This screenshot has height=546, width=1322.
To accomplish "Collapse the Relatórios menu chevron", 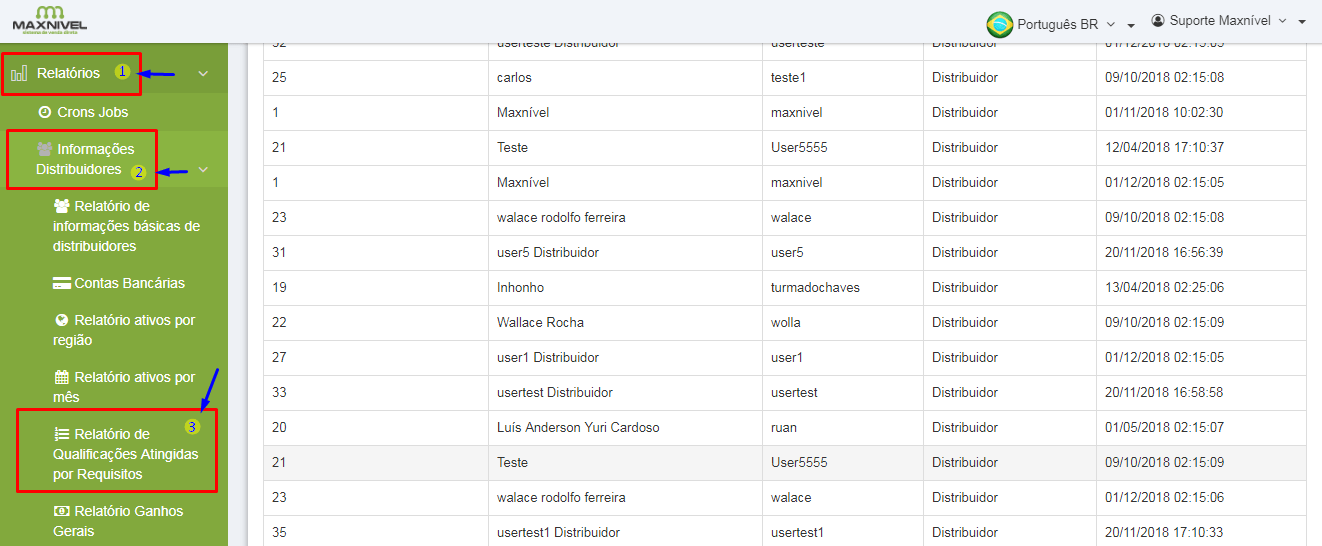I will point(203,73).
